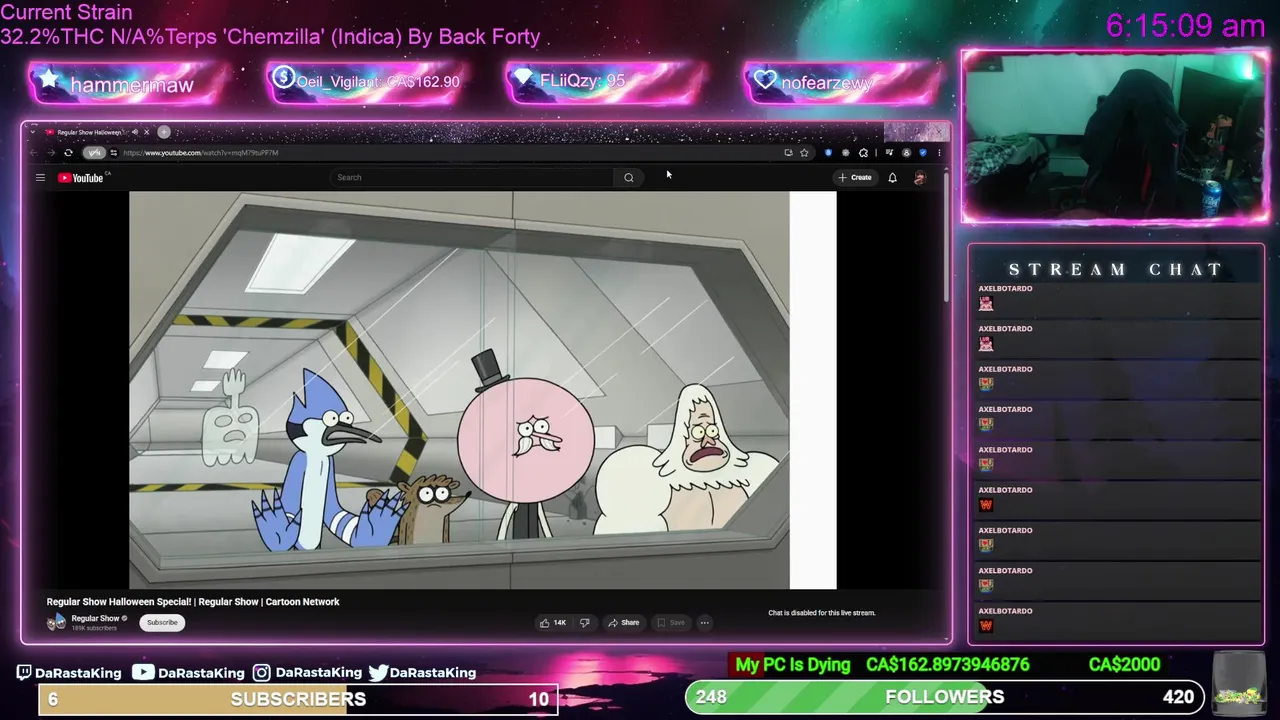
Task: Click the FOLLOWERS goal progress bar
Action: tap(944, 697)
